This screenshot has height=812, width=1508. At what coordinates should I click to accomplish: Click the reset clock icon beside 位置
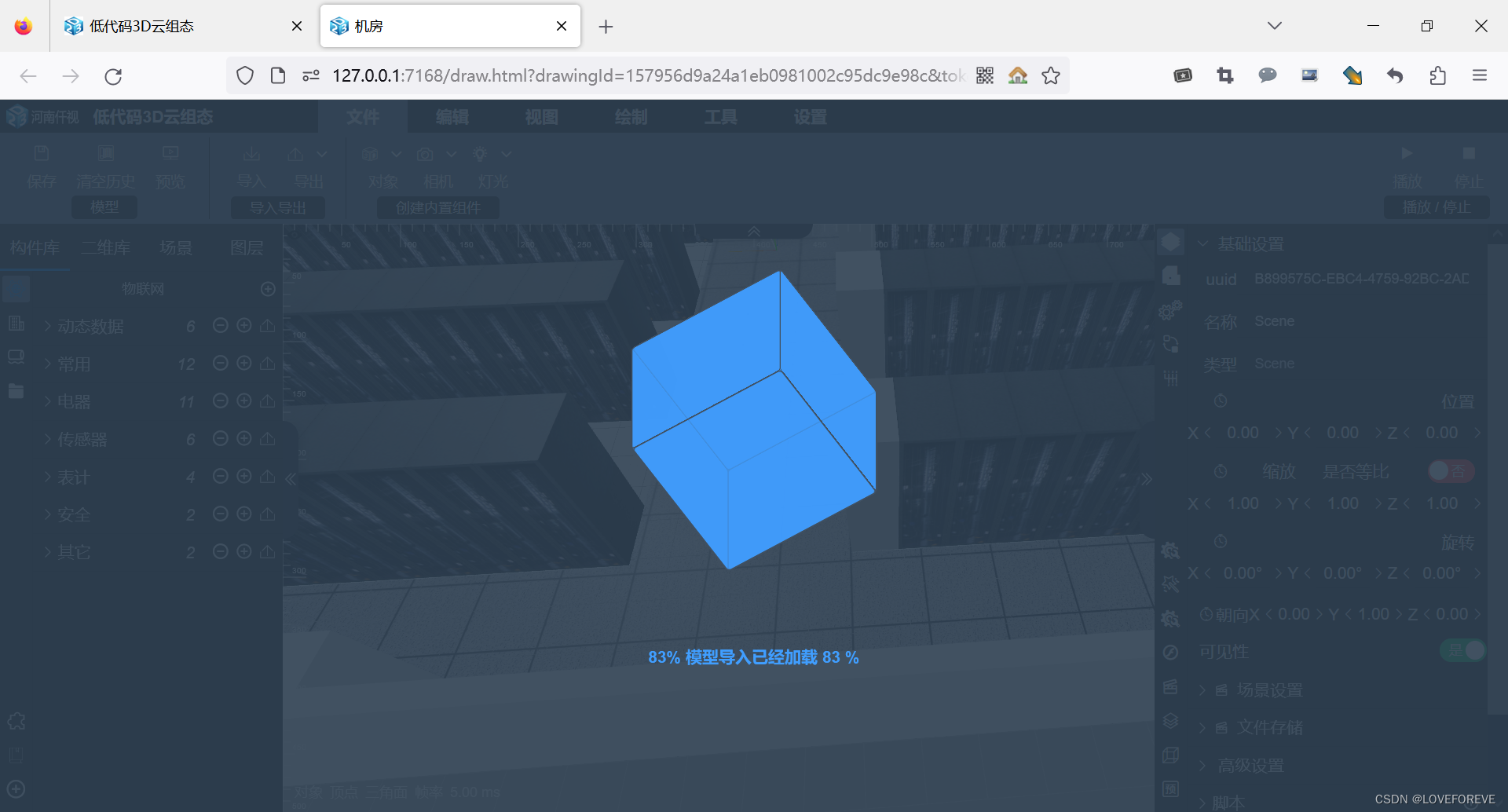[1221, 401]
